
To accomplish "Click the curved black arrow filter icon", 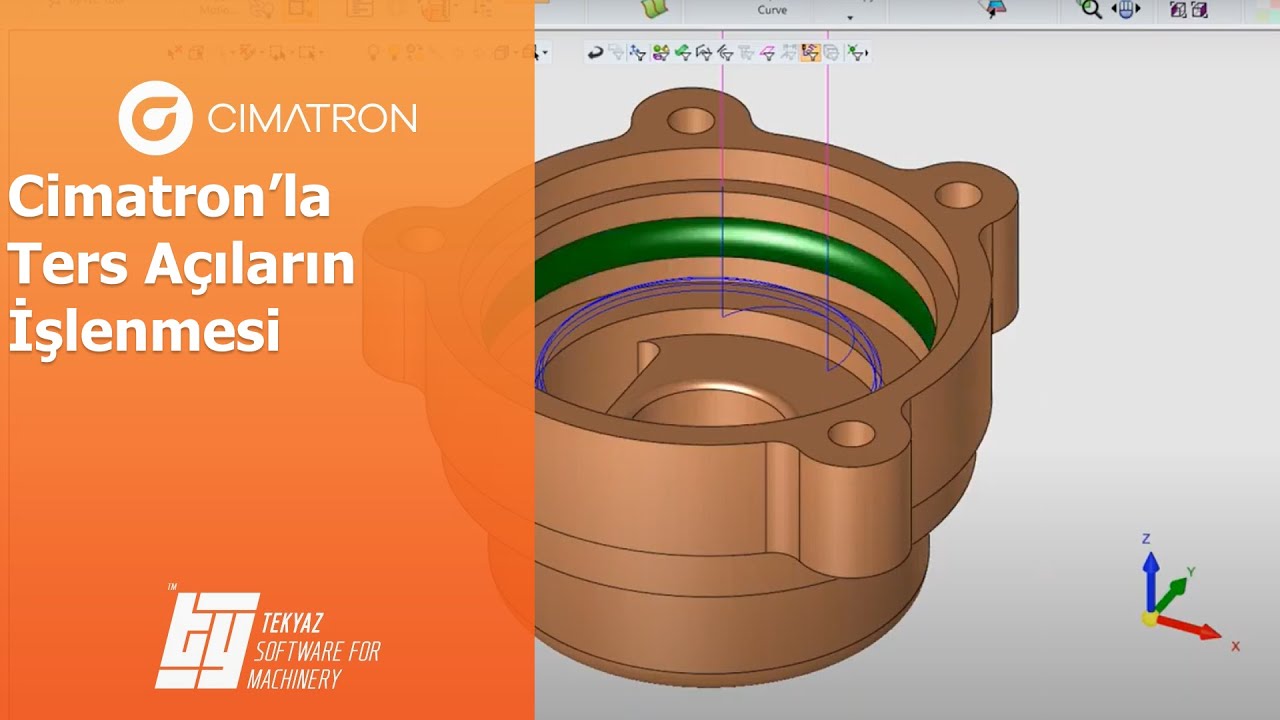I will click(595, 52).
